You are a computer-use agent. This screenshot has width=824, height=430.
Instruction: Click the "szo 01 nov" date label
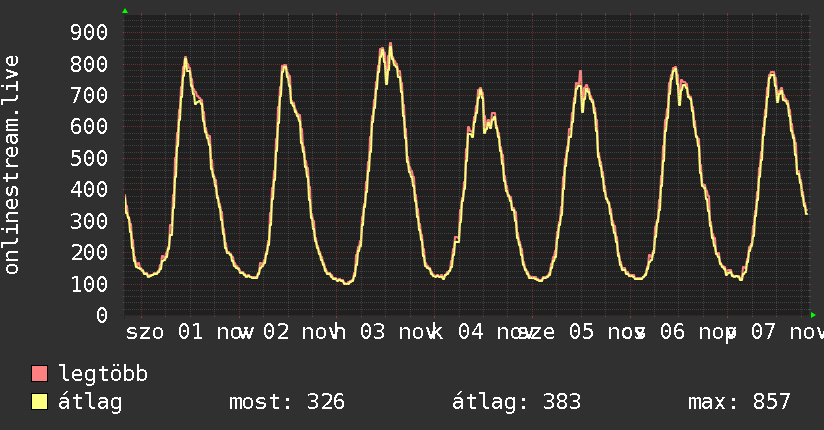pos(190,332)
